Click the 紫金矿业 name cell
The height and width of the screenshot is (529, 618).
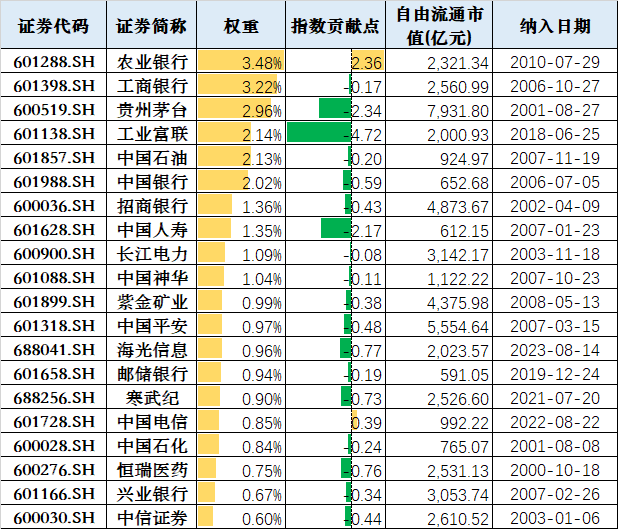151,301
